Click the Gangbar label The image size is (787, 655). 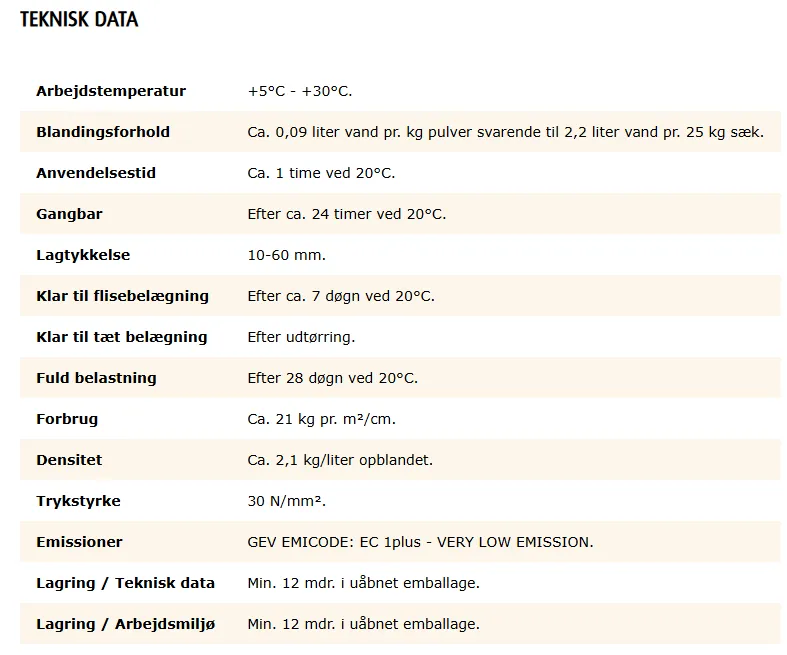(x=69, y=214)
